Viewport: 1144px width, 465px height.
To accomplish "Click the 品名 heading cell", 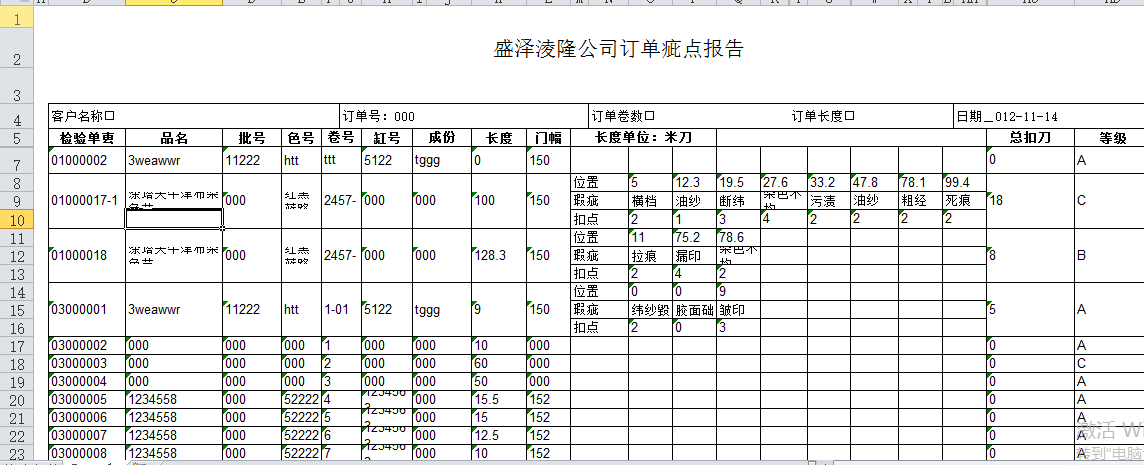I will coord(174,138).
